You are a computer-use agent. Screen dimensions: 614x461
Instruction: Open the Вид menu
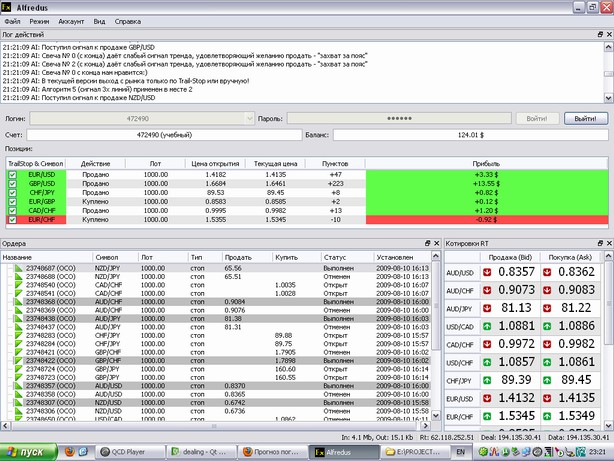[99, 22]
